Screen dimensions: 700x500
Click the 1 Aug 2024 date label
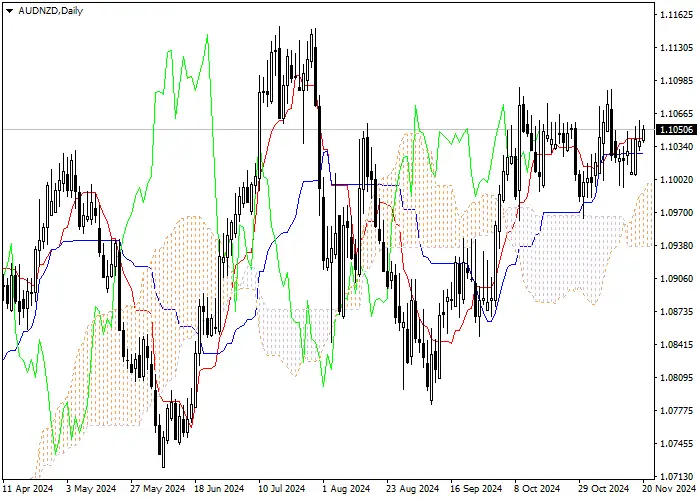[346, 489]
